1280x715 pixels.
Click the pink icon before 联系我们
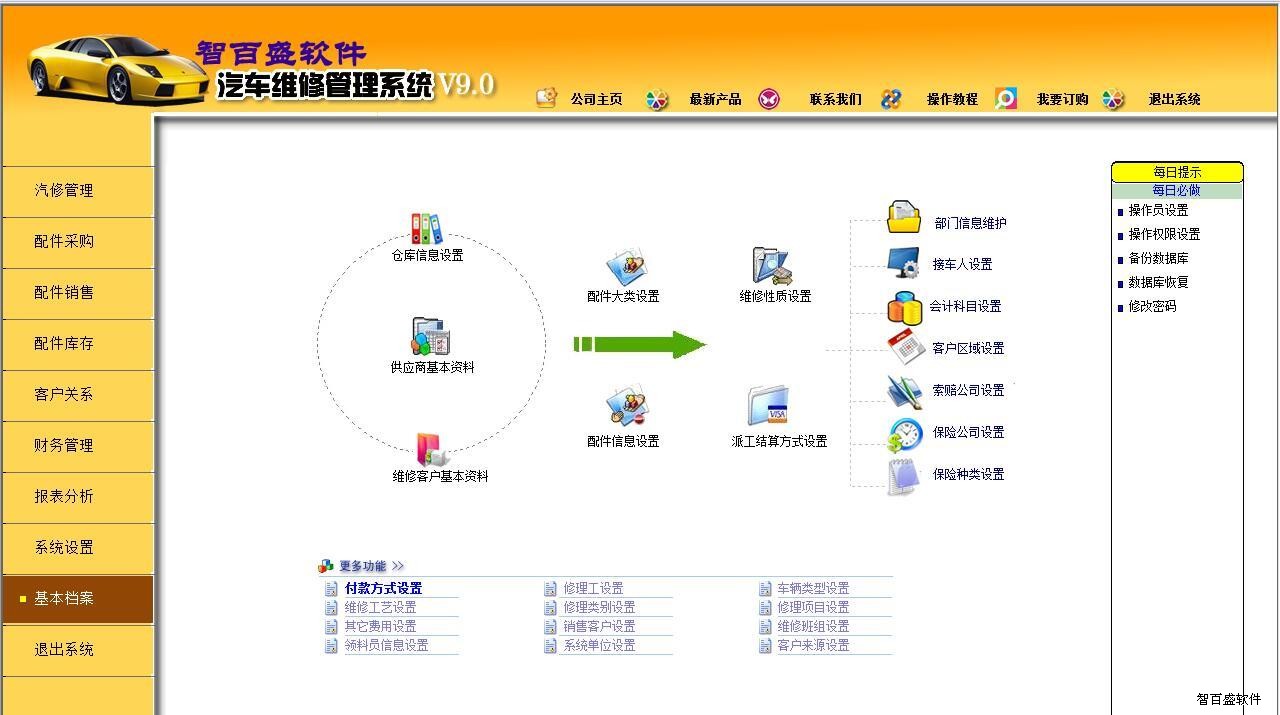768,98
